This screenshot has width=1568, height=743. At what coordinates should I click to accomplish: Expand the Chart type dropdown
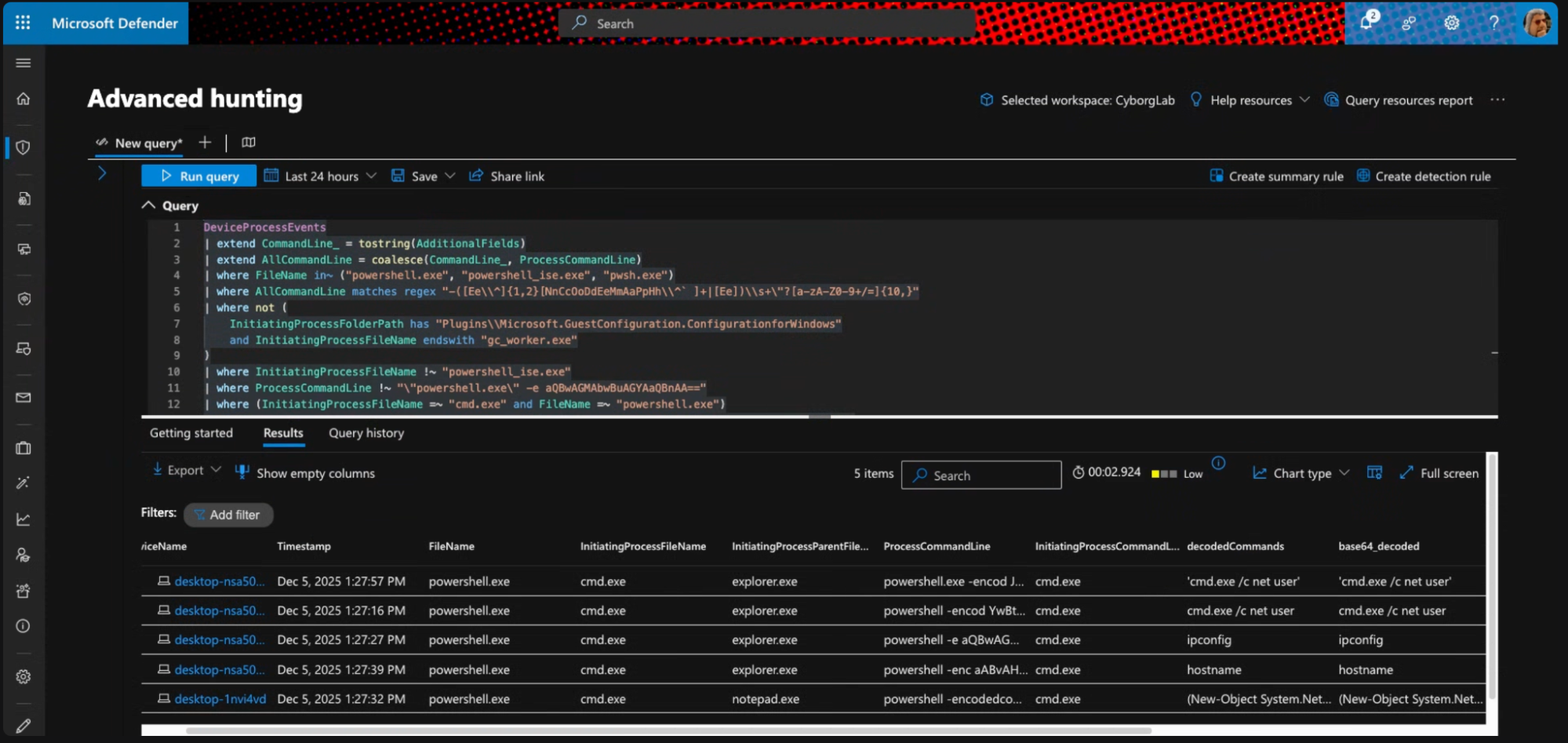[x=1301, y=473]
